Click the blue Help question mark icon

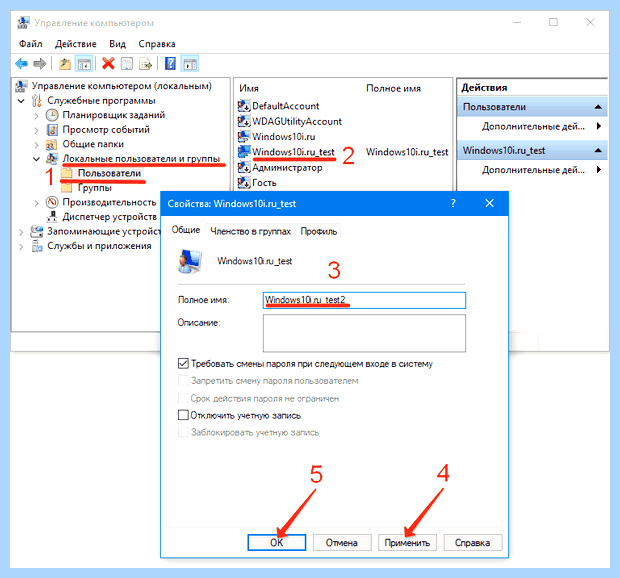pyautogui.click(x=170, y=64)
